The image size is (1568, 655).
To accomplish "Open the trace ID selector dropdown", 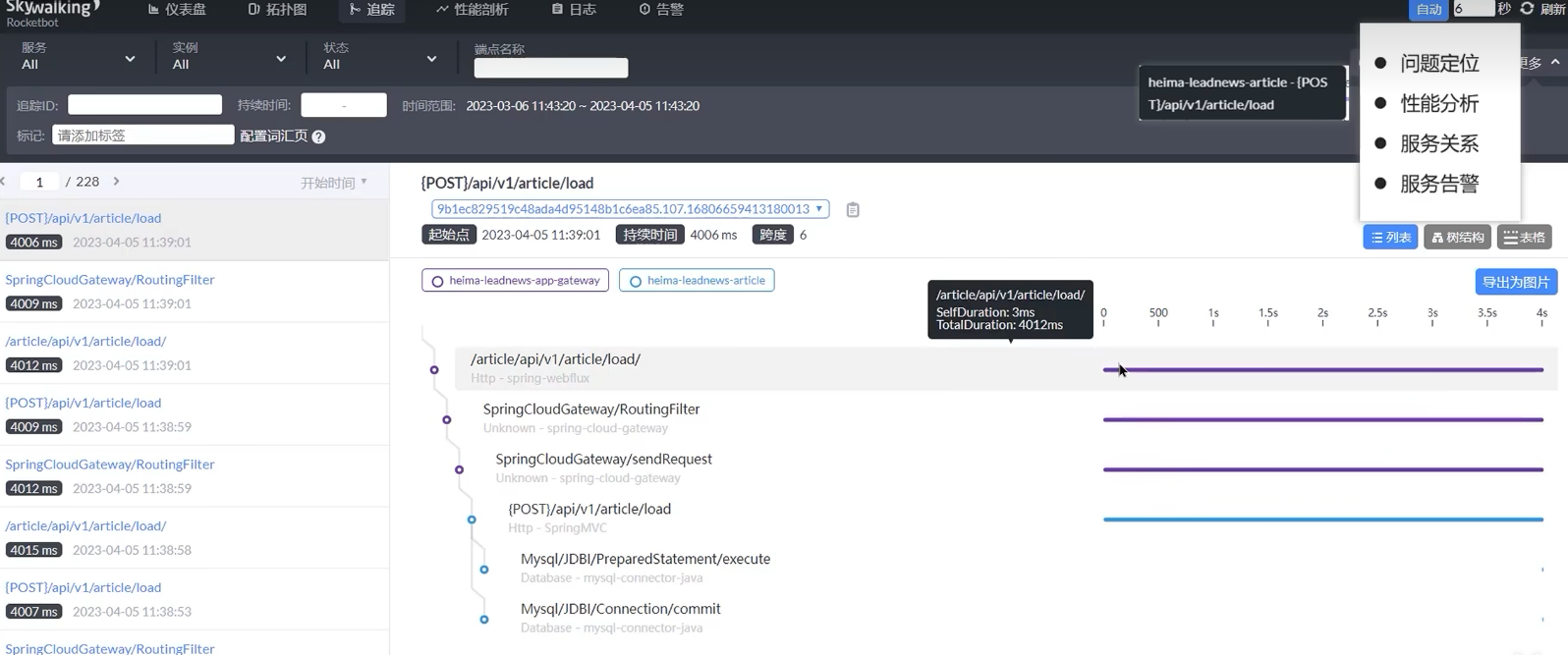I will coord(630,209).
